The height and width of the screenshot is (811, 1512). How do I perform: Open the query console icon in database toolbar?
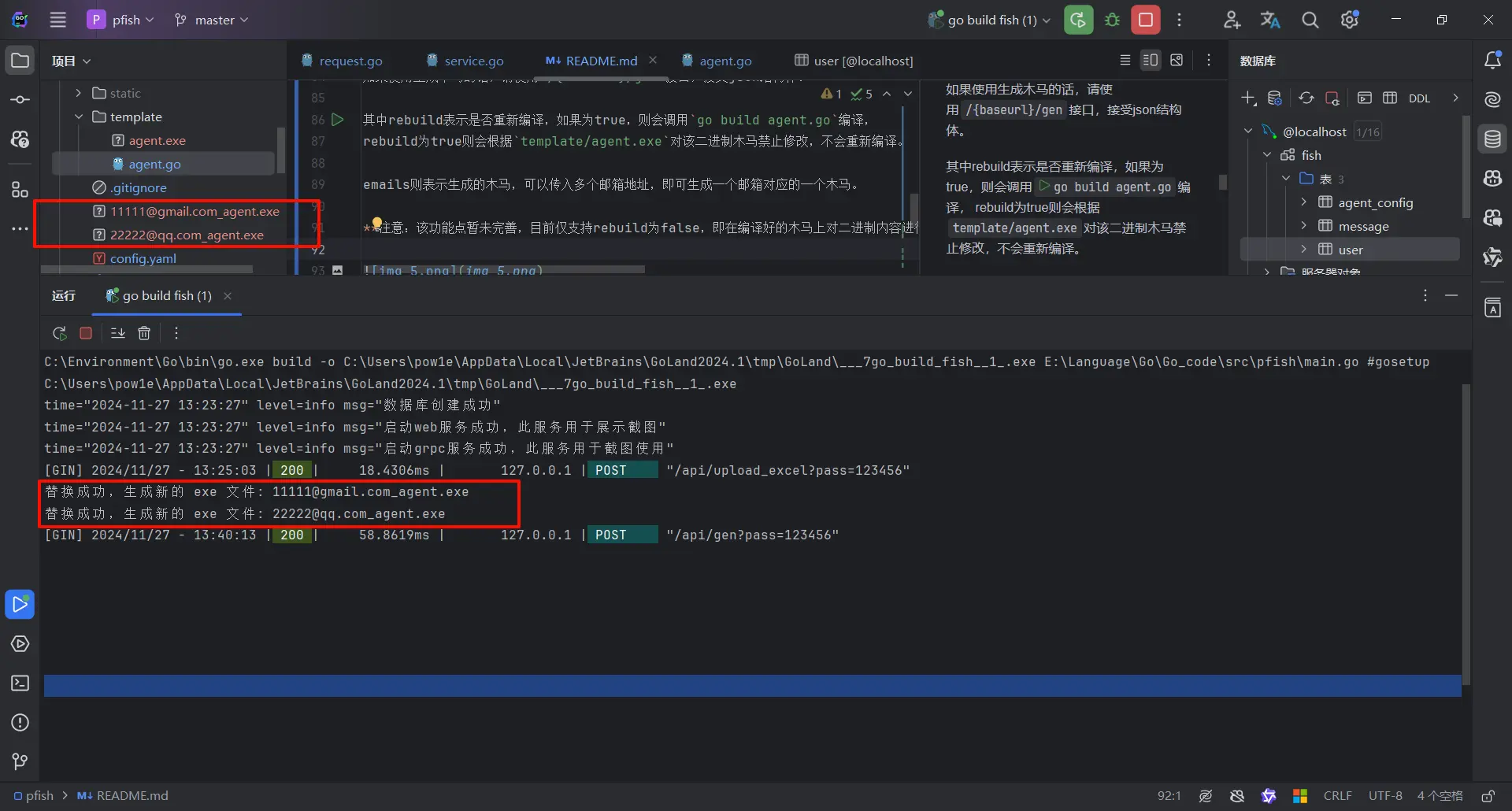[x=1365, y=98]
